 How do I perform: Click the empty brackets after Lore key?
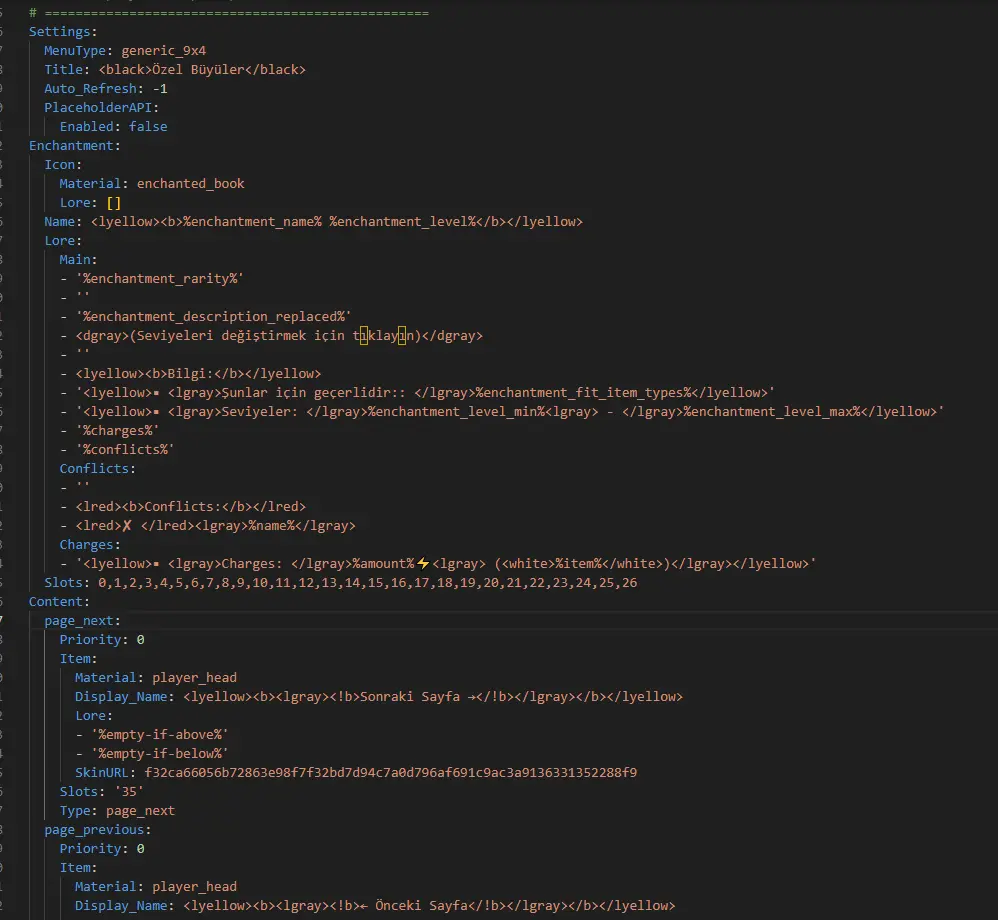click(113, 202)
